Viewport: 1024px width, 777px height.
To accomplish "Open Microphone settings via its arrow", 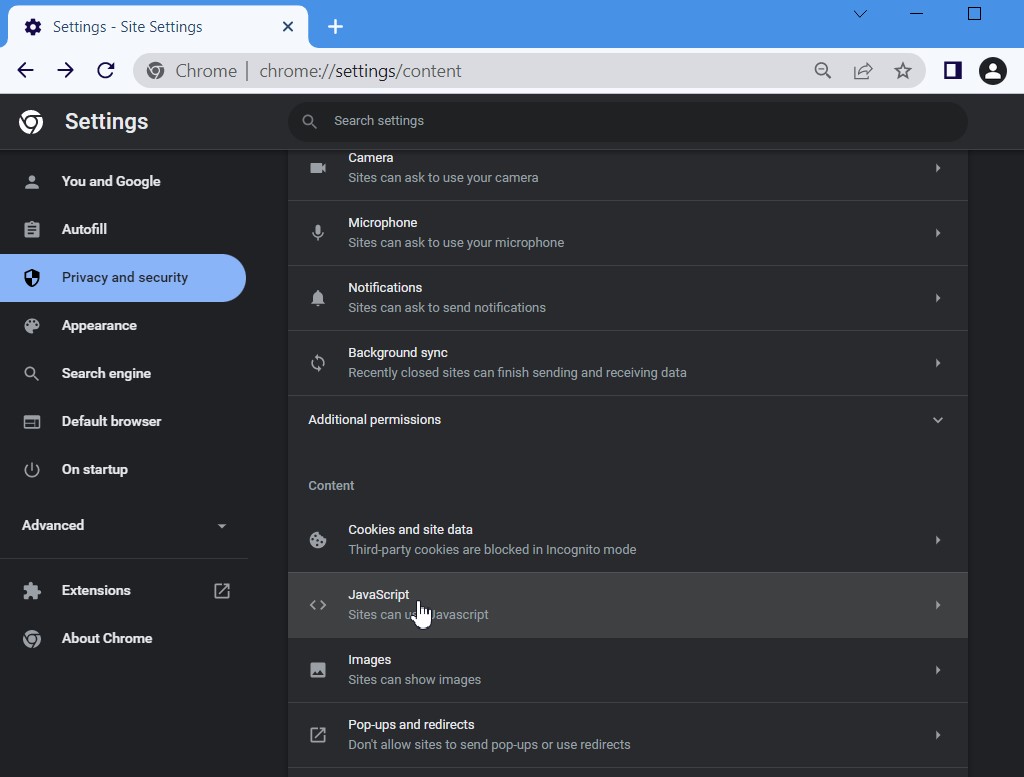I will point(938,232).
